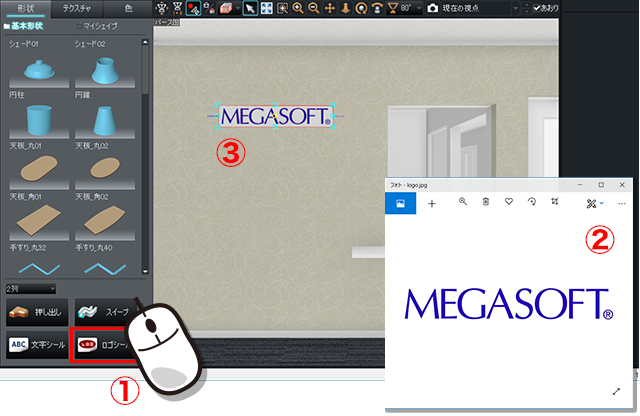Open the 色 color tab
The height and width of the screenshot is (416, 640).
point(127,7)
